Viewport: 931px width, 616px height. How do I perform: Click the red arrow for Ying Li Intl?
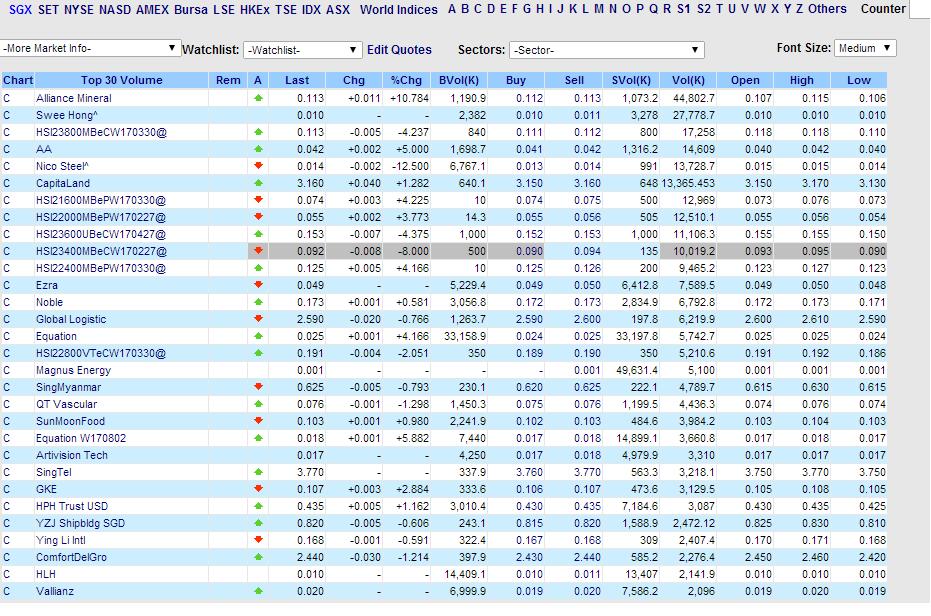(x=258, y=540)
